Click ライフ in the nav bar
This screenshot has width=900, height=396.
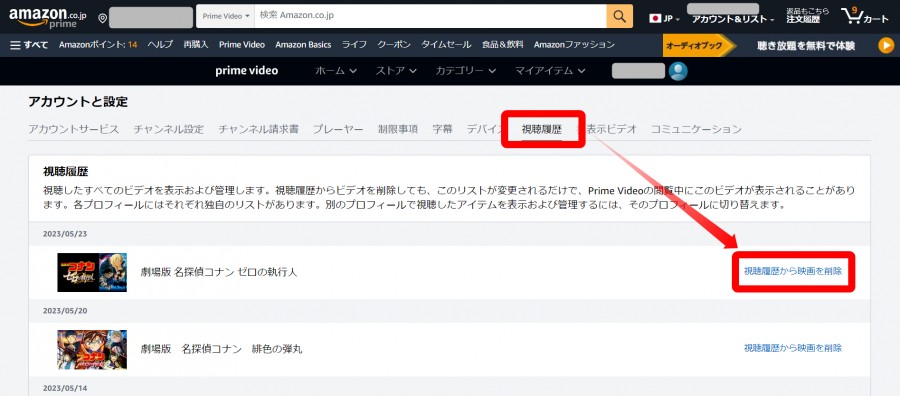coord(354,45)
